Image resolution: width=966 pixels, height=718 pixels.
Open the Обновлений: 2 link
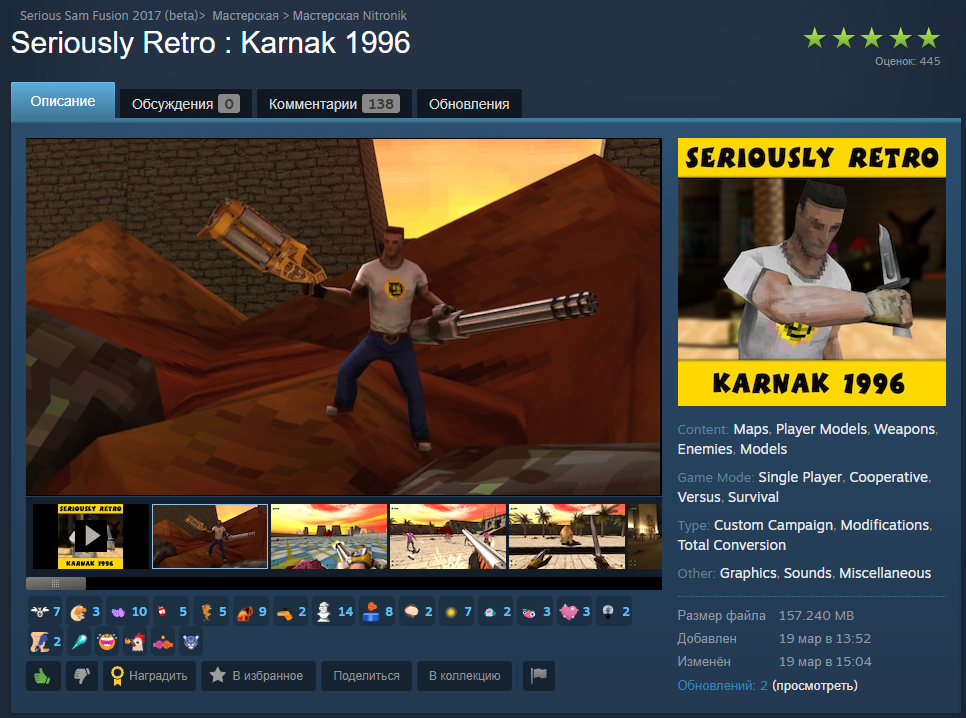click(723, 685)
